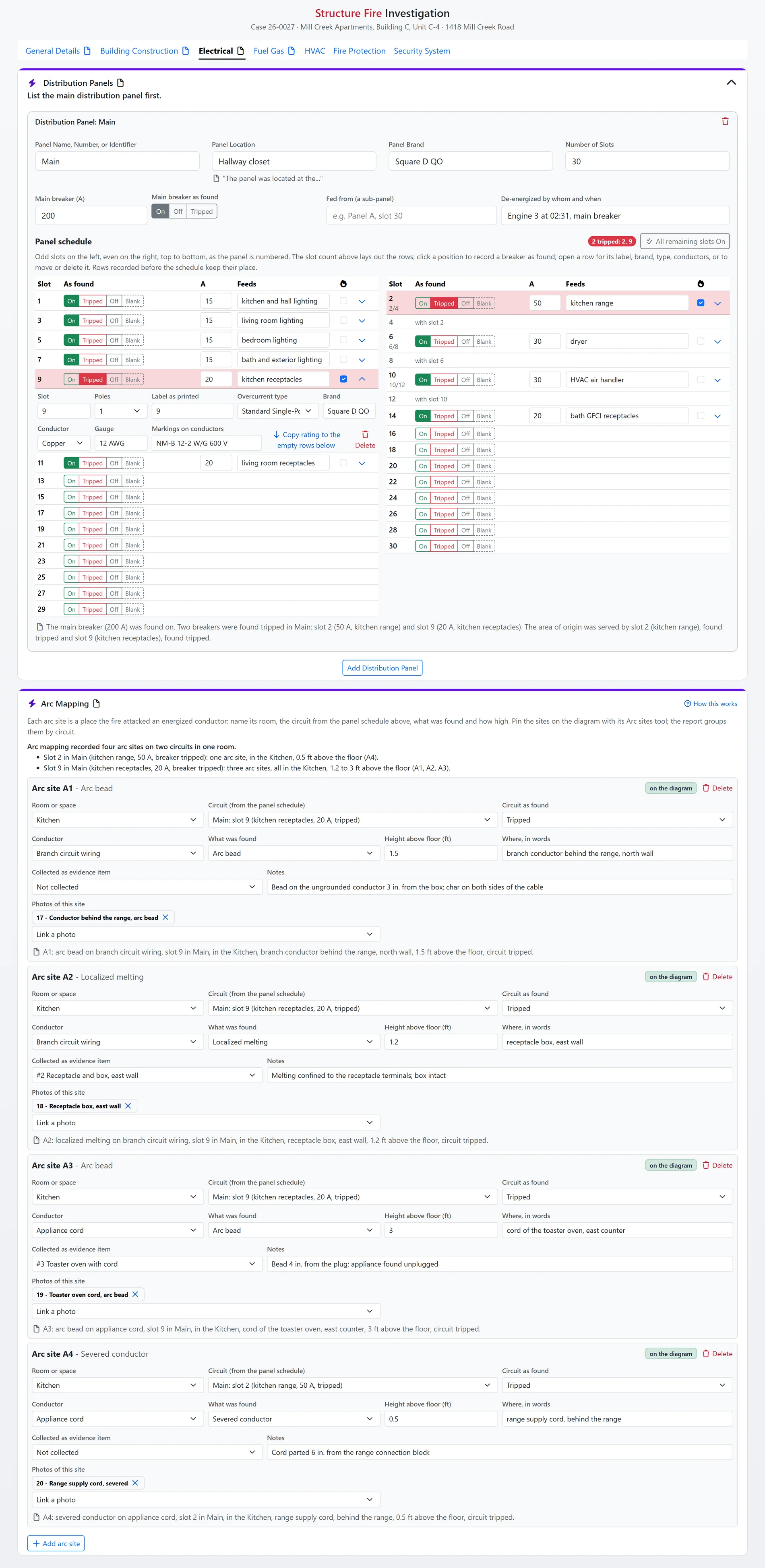Open How this works help
Screen dimensions: 765x1568
(710, 704)
